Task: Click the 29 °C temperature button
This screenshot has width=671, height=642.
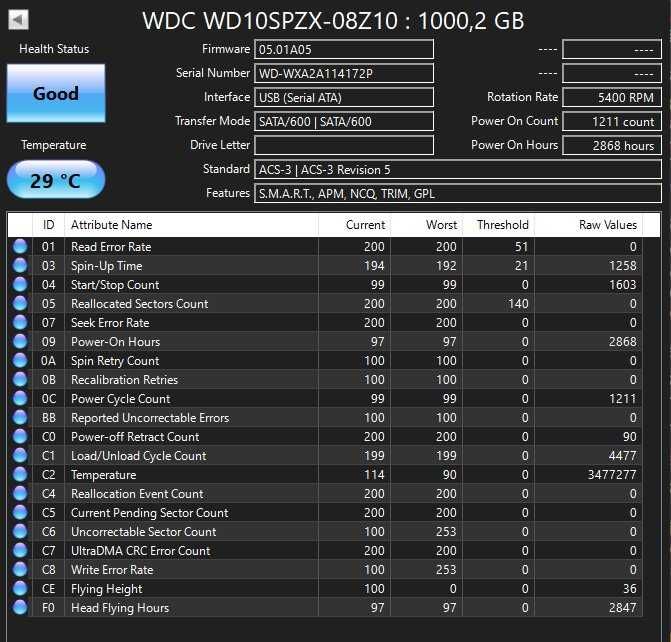Action: click(56, 180)
